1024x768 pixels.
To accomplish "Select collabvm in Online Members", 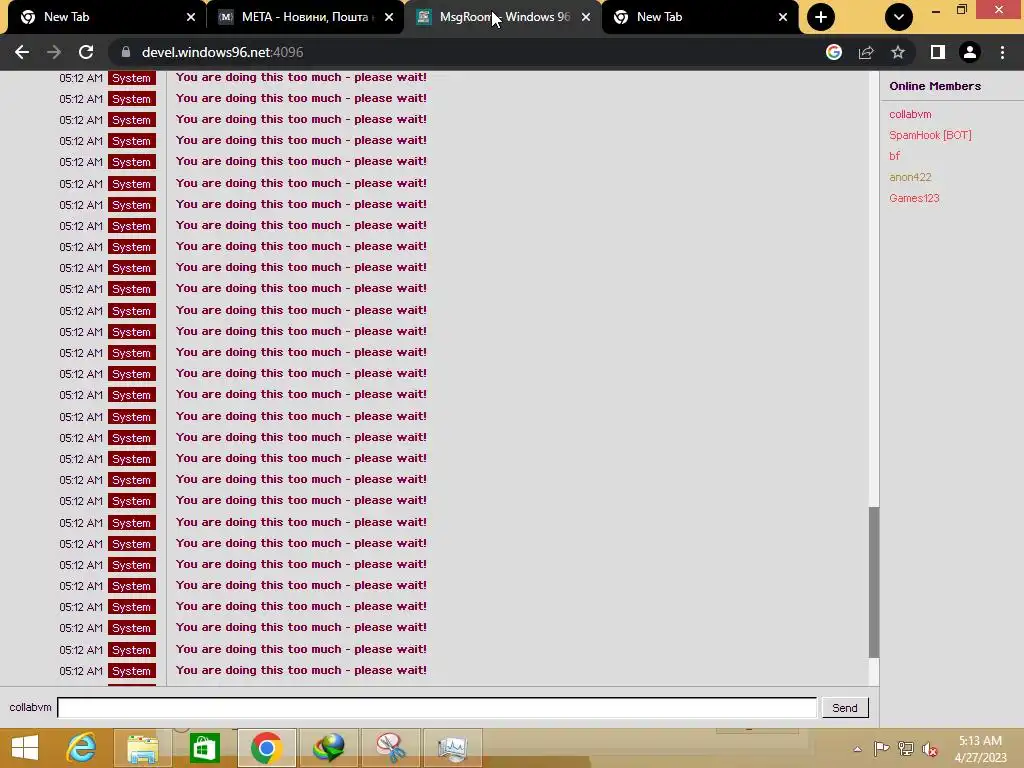I will (910, 114).
